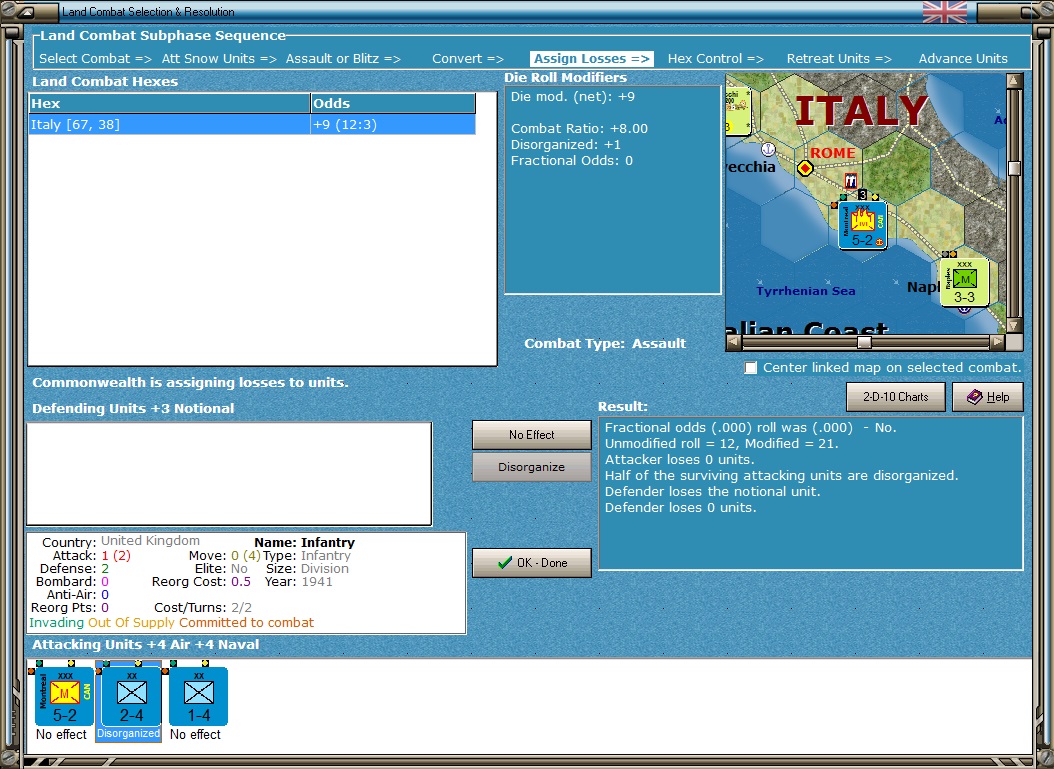Click the 'Combat Ratio: +8.00' text
1054x769 pixels.
pyautogui.click(x=579, y=128)
